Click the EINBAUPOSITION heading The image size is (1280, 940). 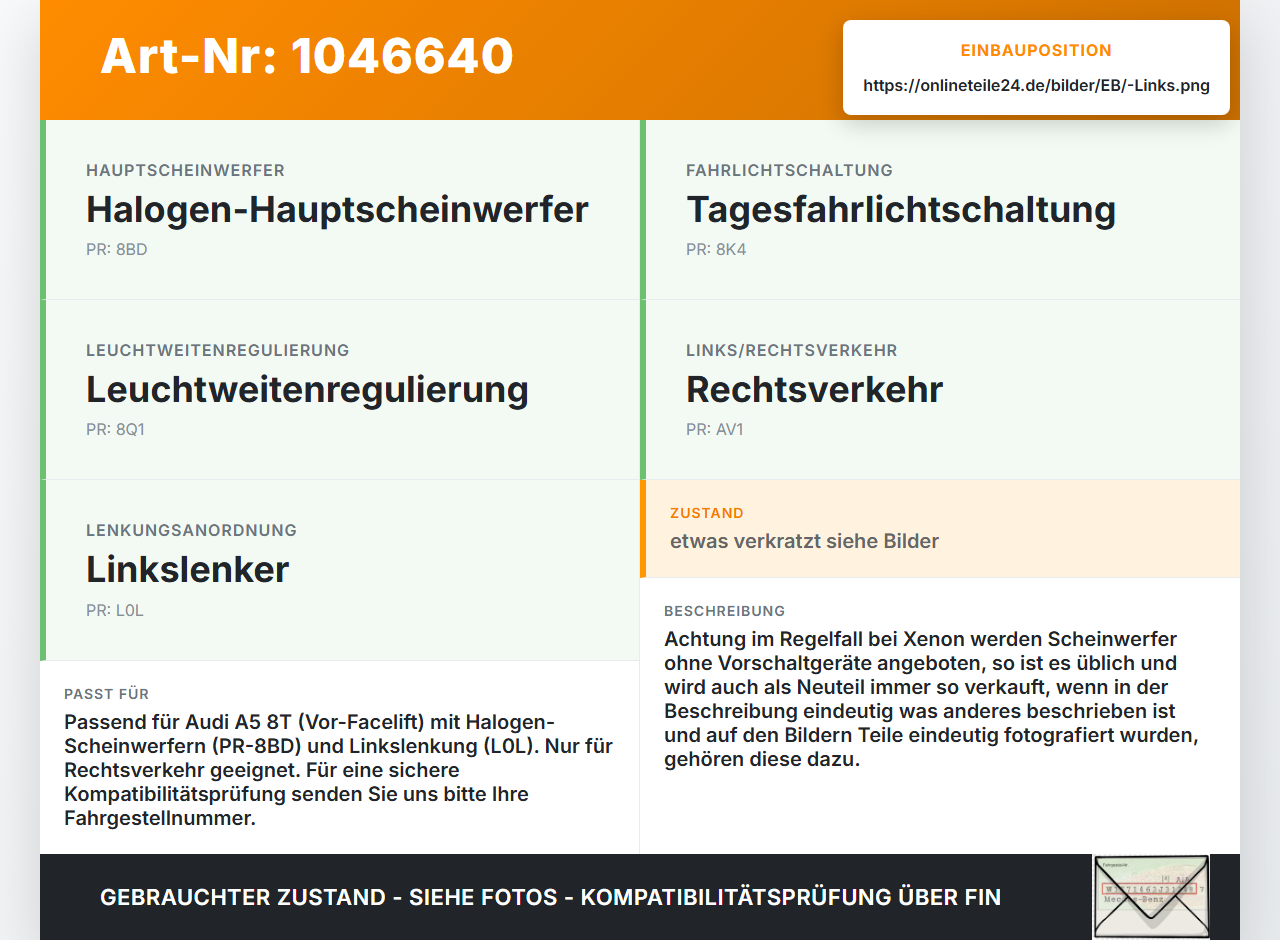tap(1036, 50)
